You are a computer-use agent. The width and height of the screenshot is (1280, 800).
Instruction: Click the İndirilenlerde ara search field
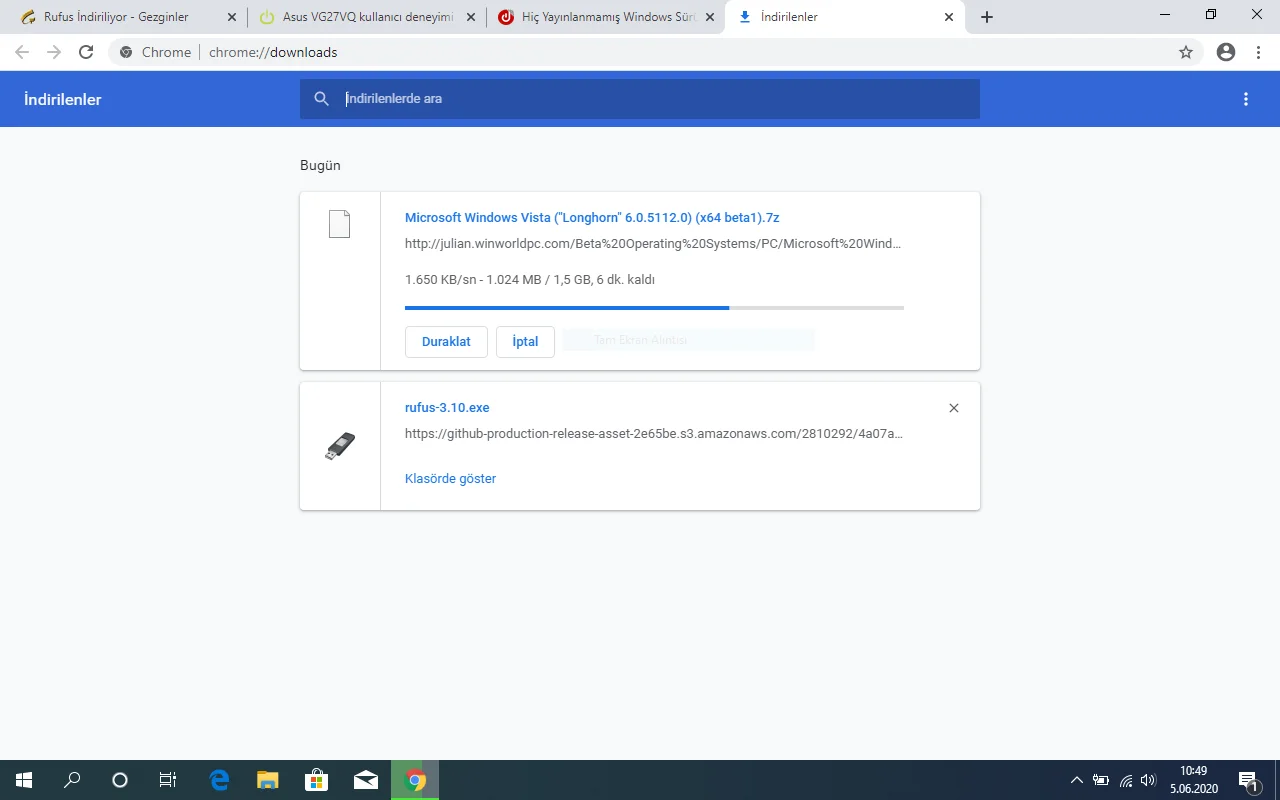(640, 98)
